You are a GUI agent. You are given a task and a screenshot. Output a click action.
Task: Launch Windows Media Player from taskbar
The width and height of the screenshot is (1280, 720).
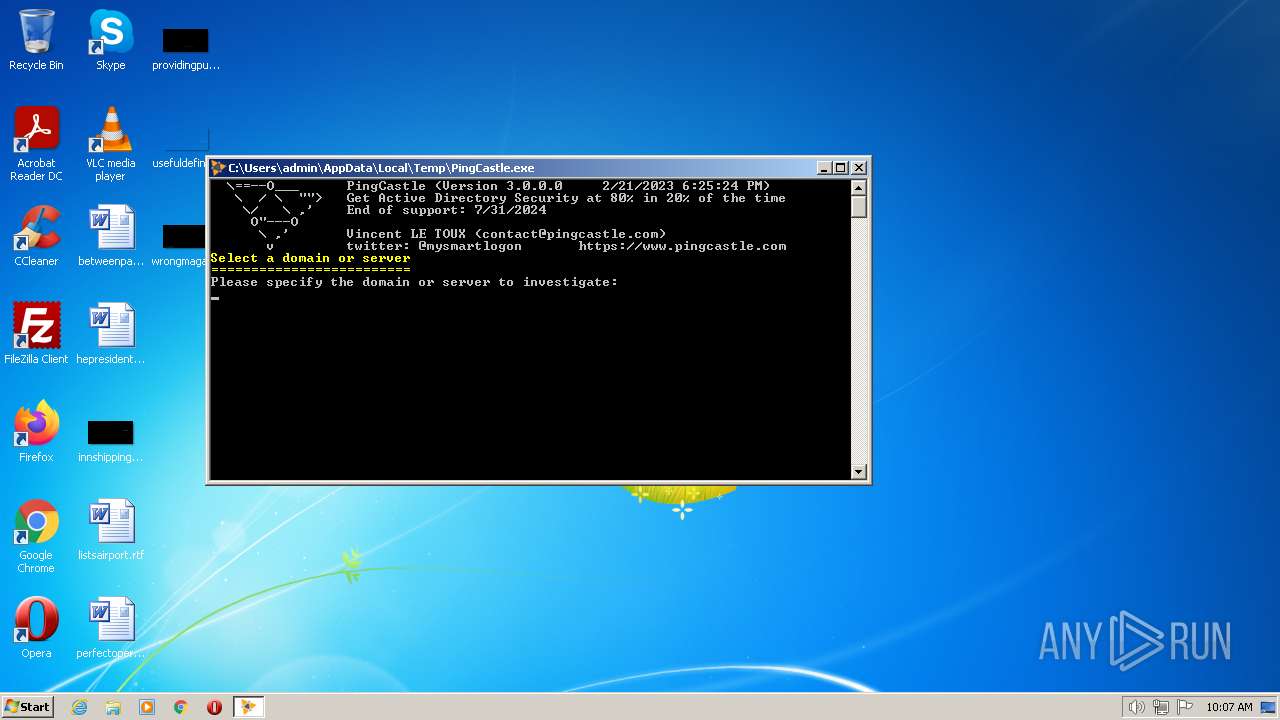pos(147,707)
